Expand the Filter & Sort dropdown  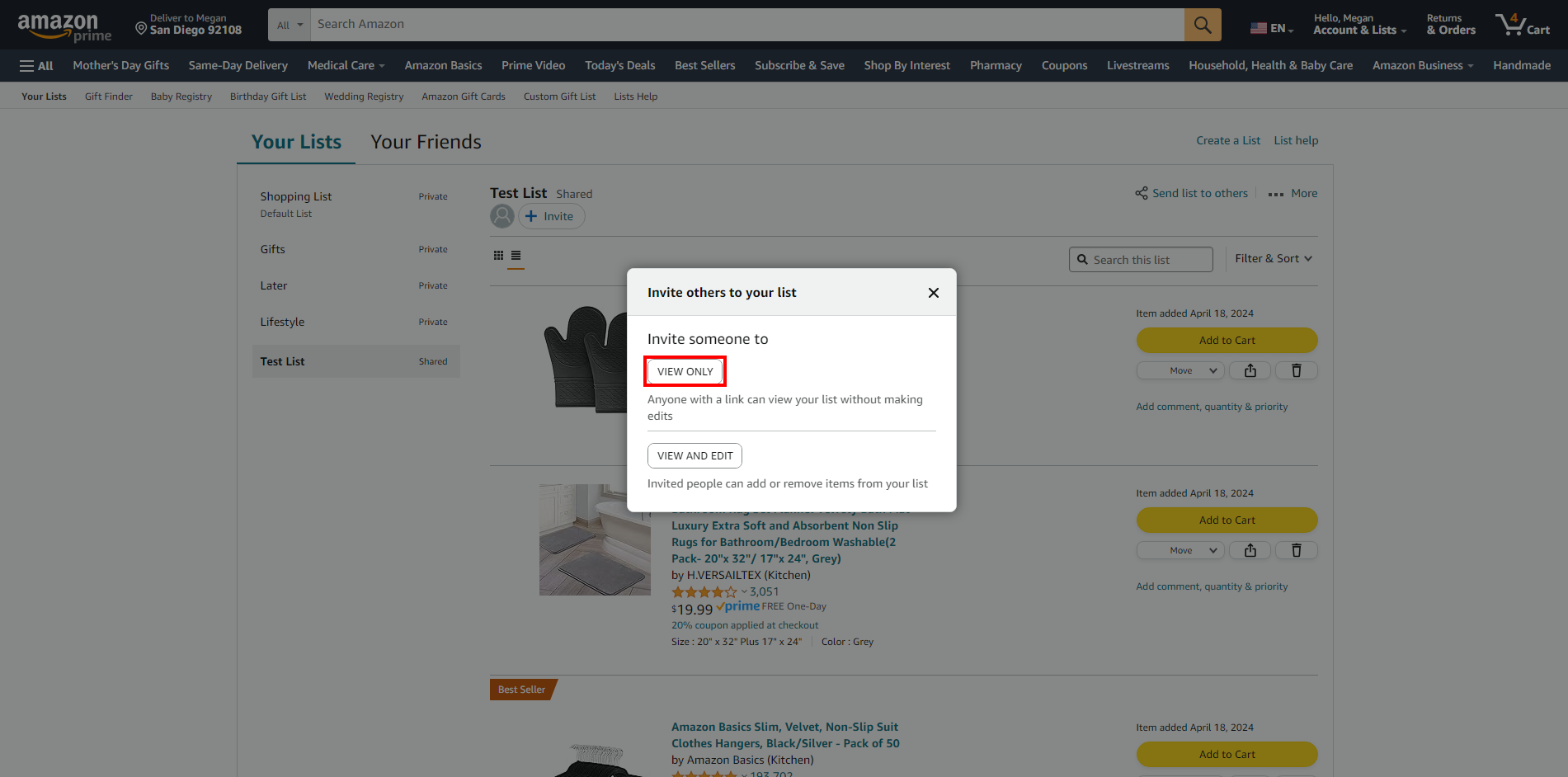1274,259
